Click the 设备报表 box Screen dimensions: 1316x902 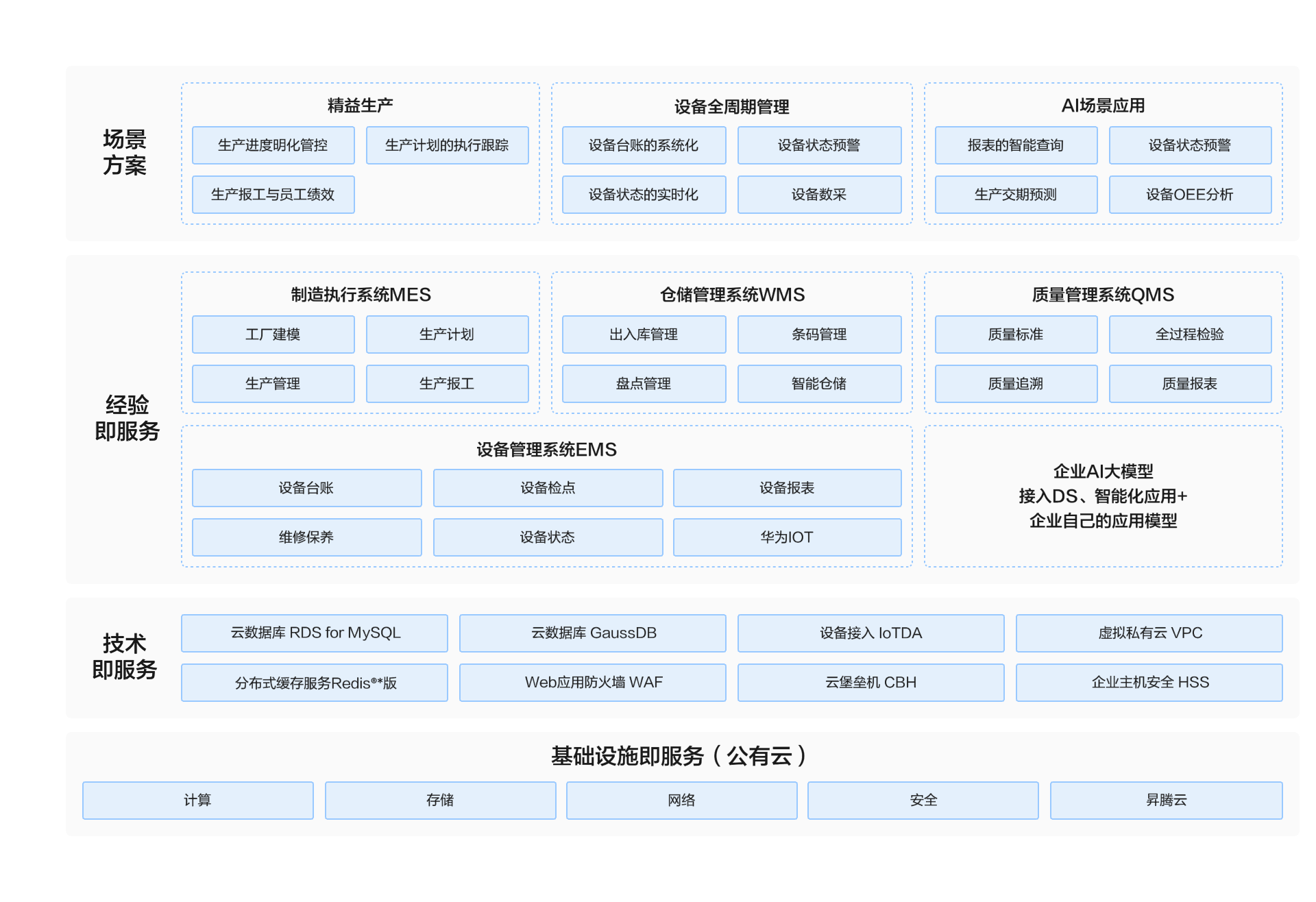click(787, 488)
